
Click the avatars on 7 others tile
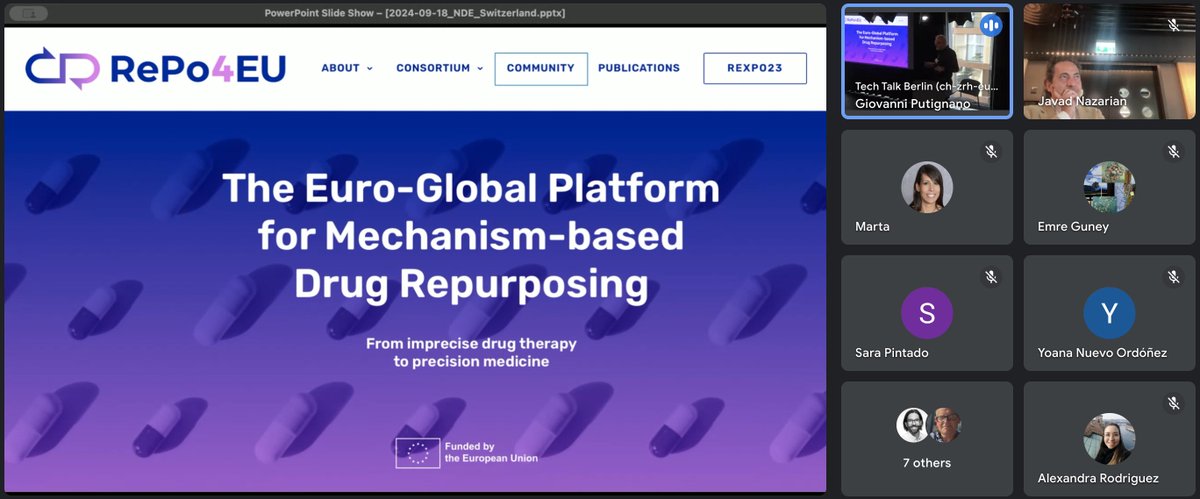pos(929,425)
